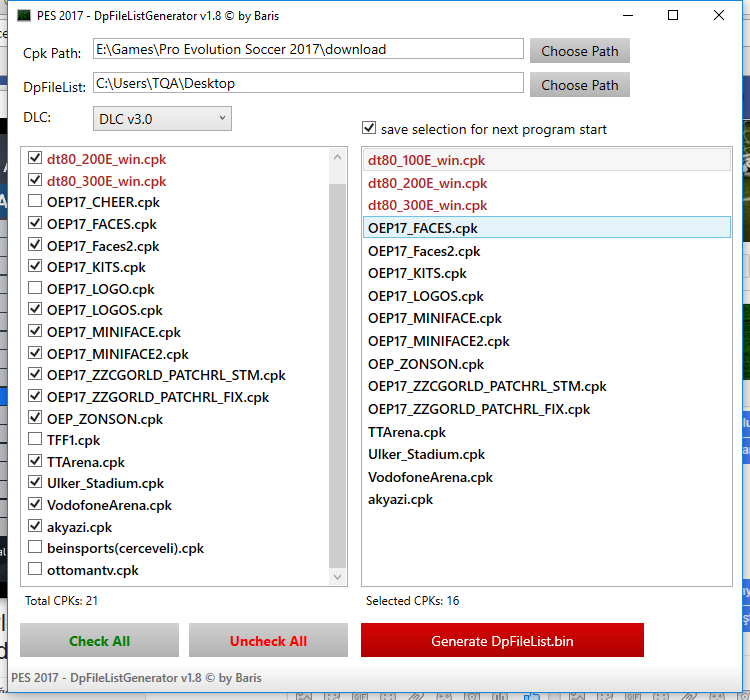Uncheck OEP17_ZZGORLD_PATCHRL_FIX.cpk checkbox
This screenshot has width=750, height=700.
tap(35, 396)
